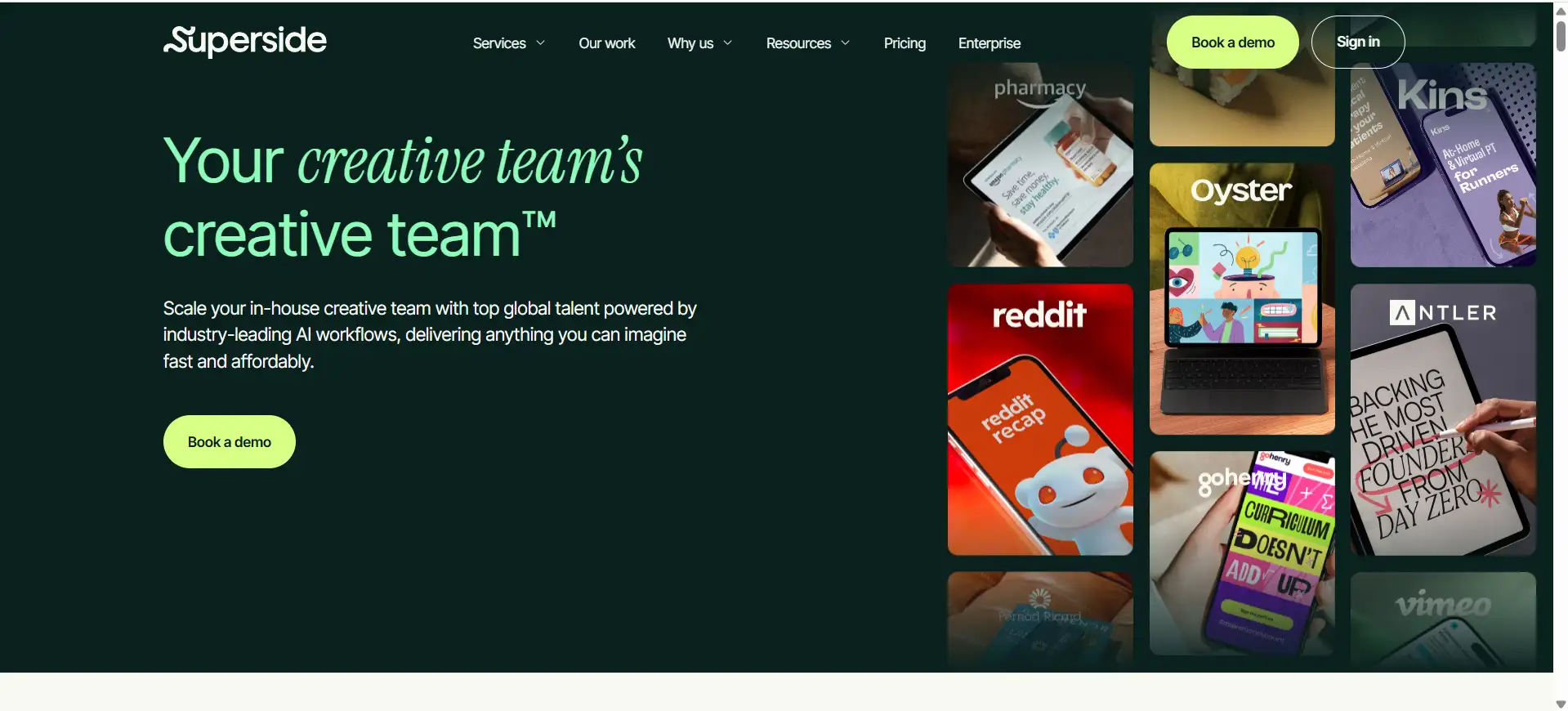1568x711 pixels.
Task: Expand the Services chevron arrow
Action: click(540, 43)
